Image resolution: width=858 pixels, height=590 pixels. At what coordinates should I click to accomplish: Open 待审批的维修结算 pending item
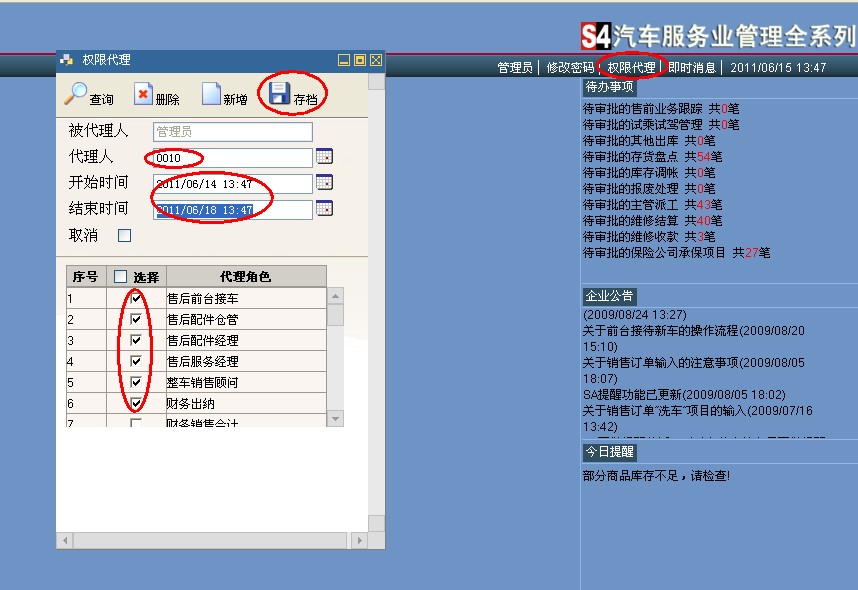point(630,221)
